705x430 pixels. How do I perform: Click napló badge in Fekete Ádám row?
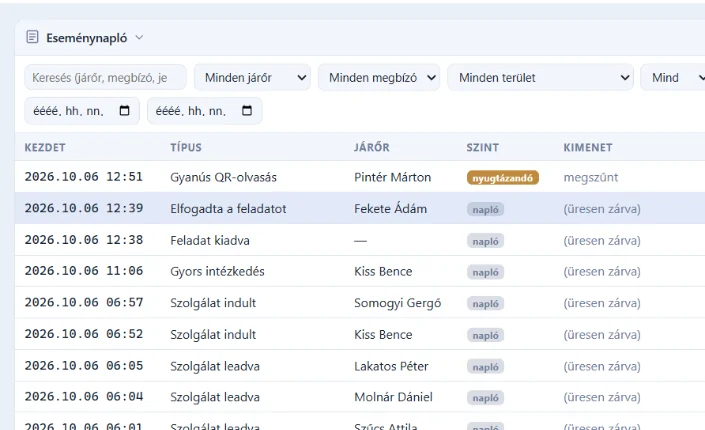[486, 210]
